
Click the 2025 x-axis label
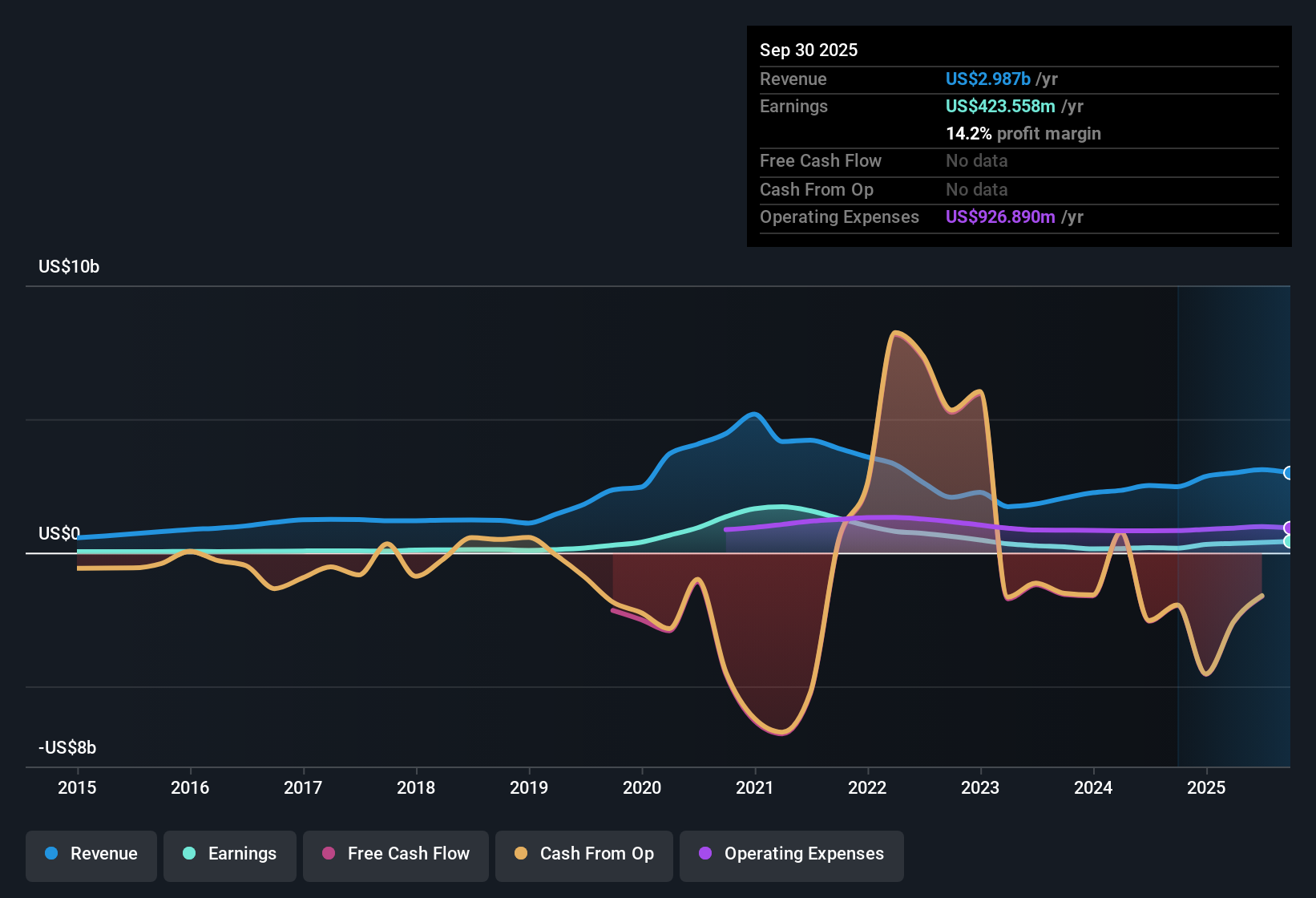click(x=1205, y=788)
